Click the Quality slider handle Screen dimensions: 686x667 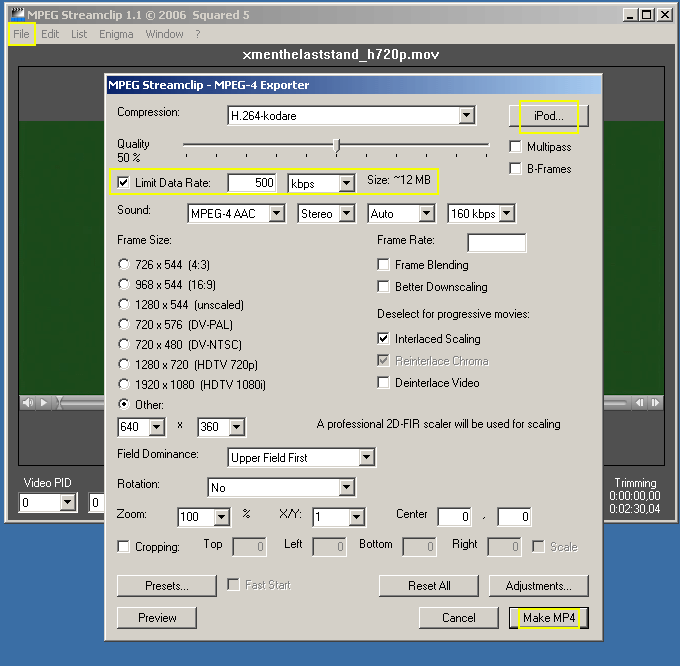tap(336, 146)
